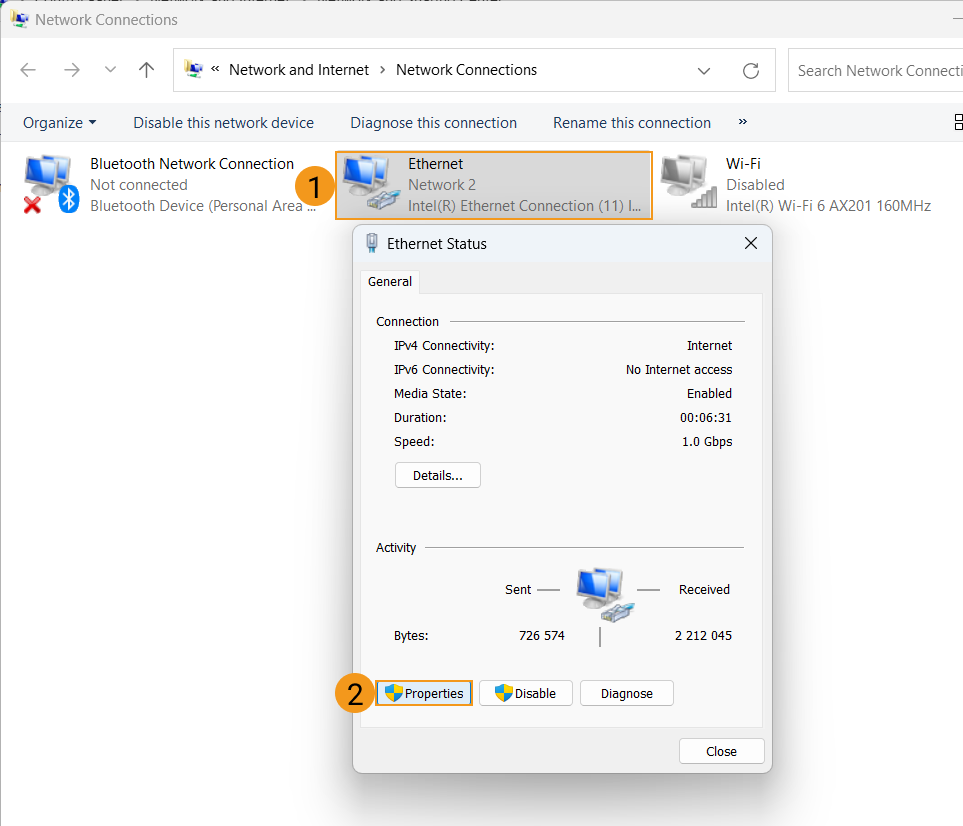Click Diagnose this connection
The image size is (963, 826).
[x=434, y=123]
